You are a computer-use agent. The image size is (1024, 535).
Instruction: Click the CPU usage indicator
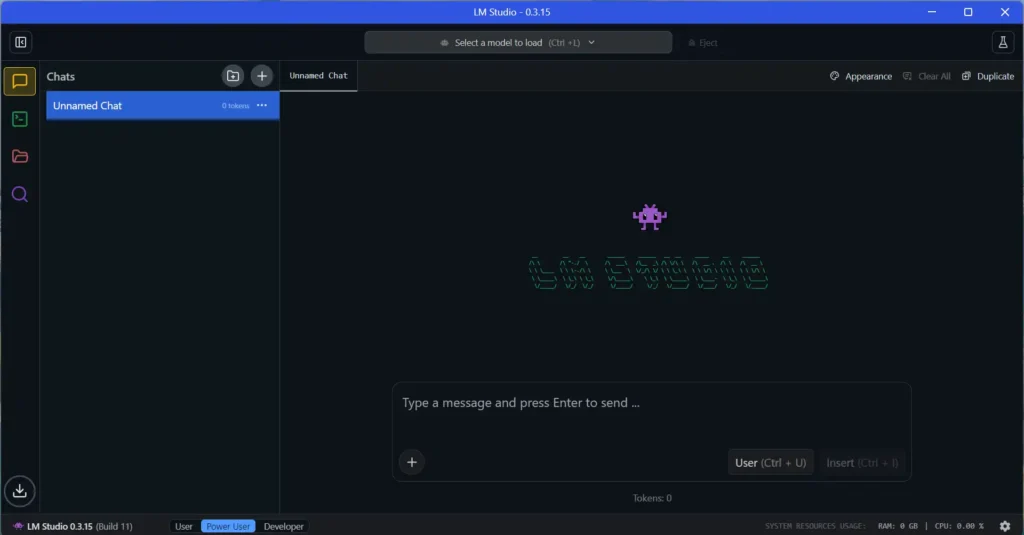click(x=959, y=526)
